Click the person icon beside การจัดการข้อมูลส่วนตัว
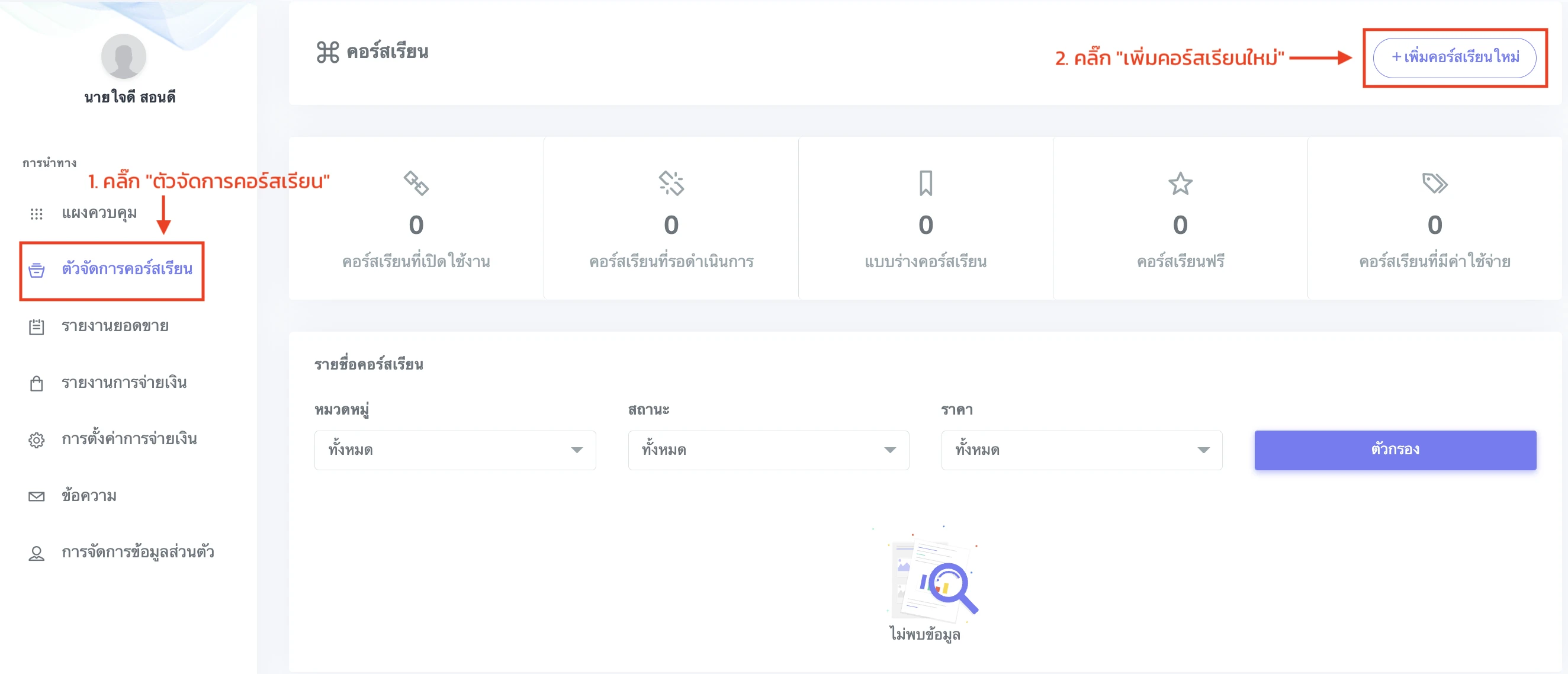 (37, 553)
